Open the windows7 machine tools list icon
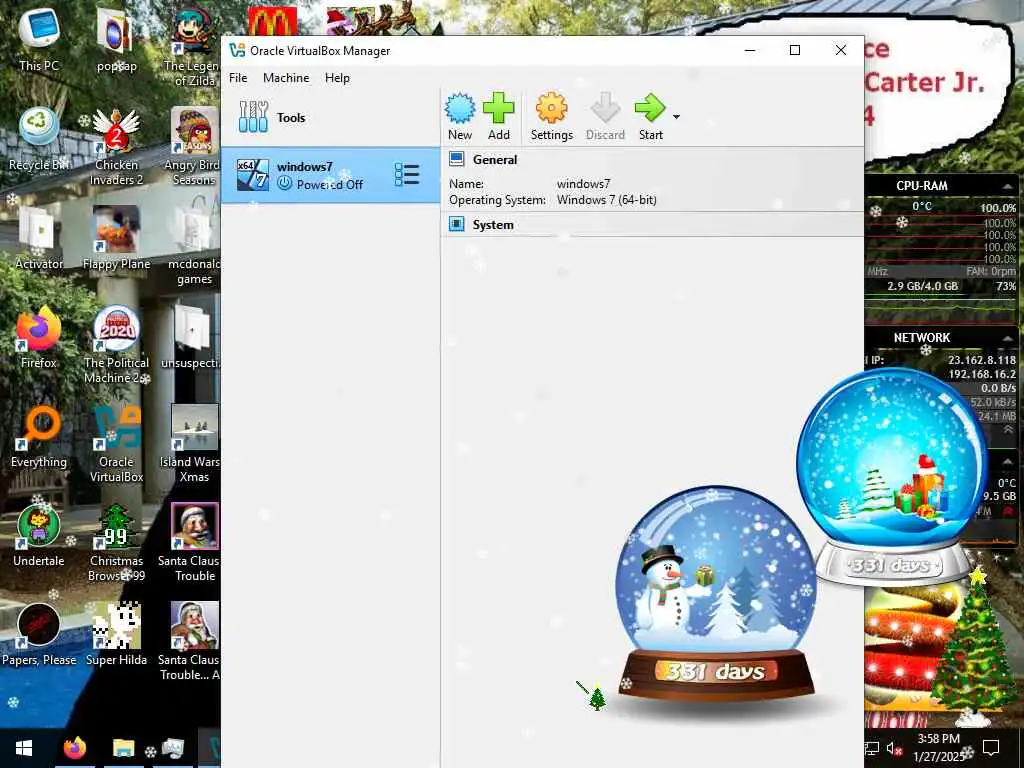The image size is (1024, 768). [x=406, y=175]
